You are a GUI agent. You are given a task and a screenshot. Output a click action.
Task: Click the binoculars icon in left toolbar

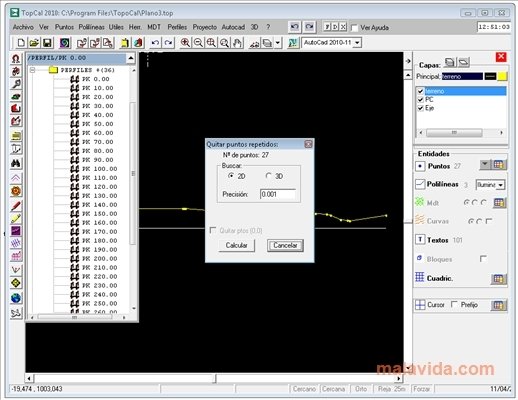pos(16,163)
